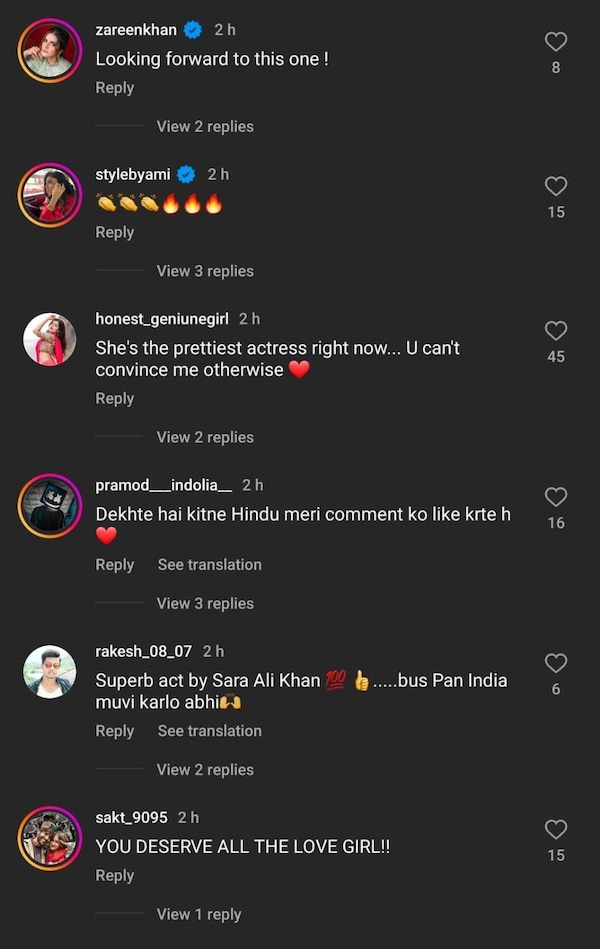This screenshot has width=600, height=949.
Task: Click zareenkhan's verified badge
Action: 189,29
